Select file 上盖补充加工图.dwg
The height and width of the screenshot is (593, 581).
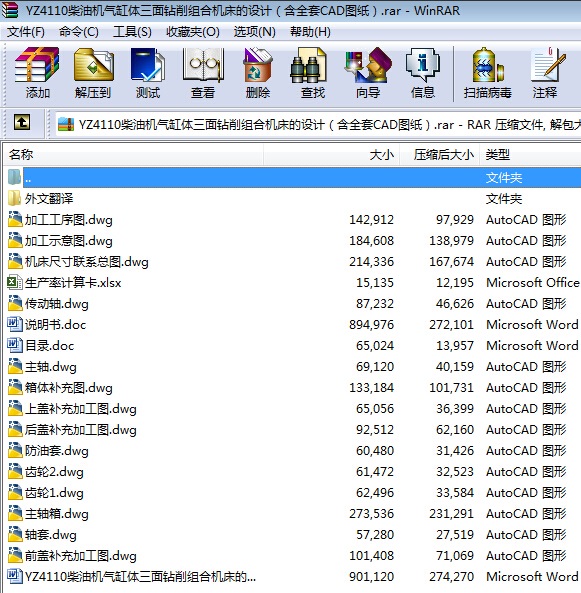point(81,409)
